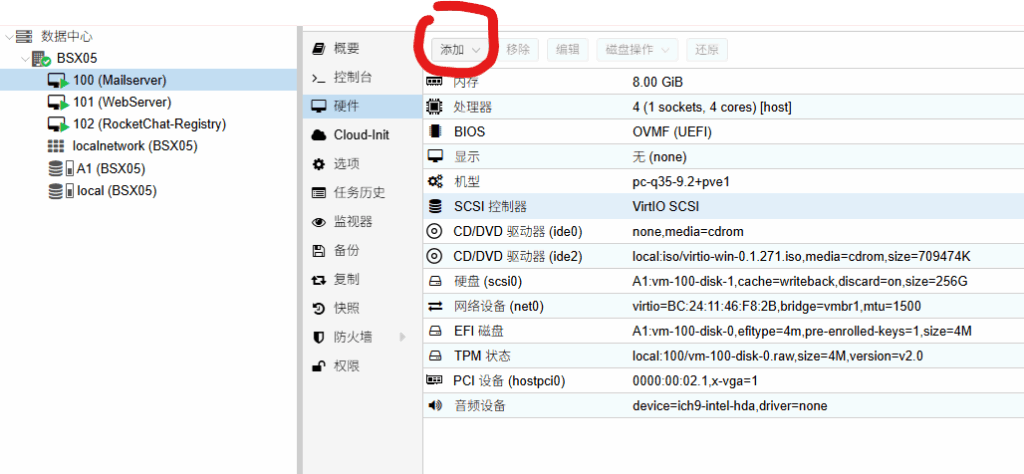Click the 101 (WebServer) VM monitor icon
1024x474 pixels.
coord(58,103)
